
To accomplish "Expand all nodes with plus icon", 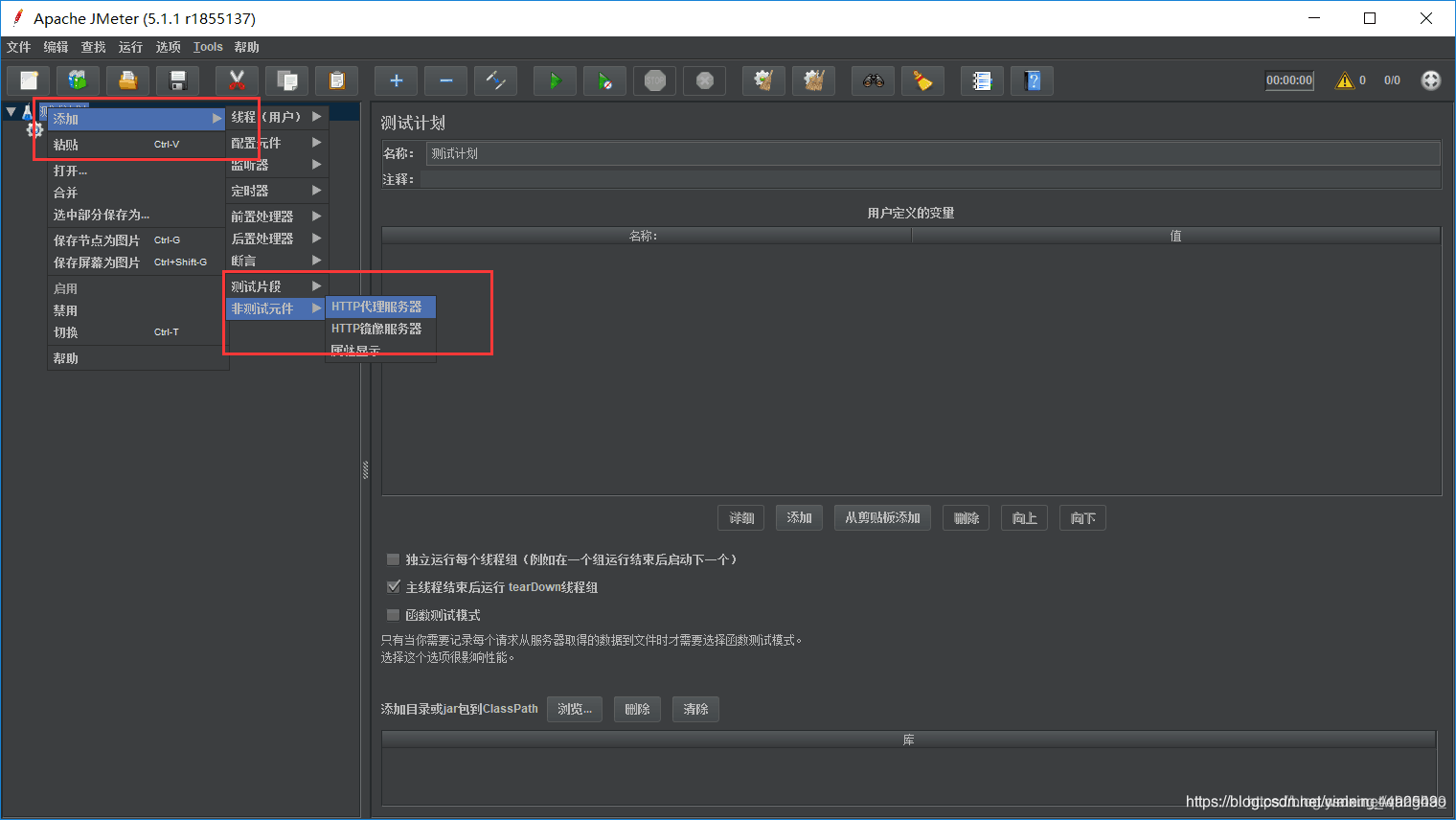I will [397, 81].
